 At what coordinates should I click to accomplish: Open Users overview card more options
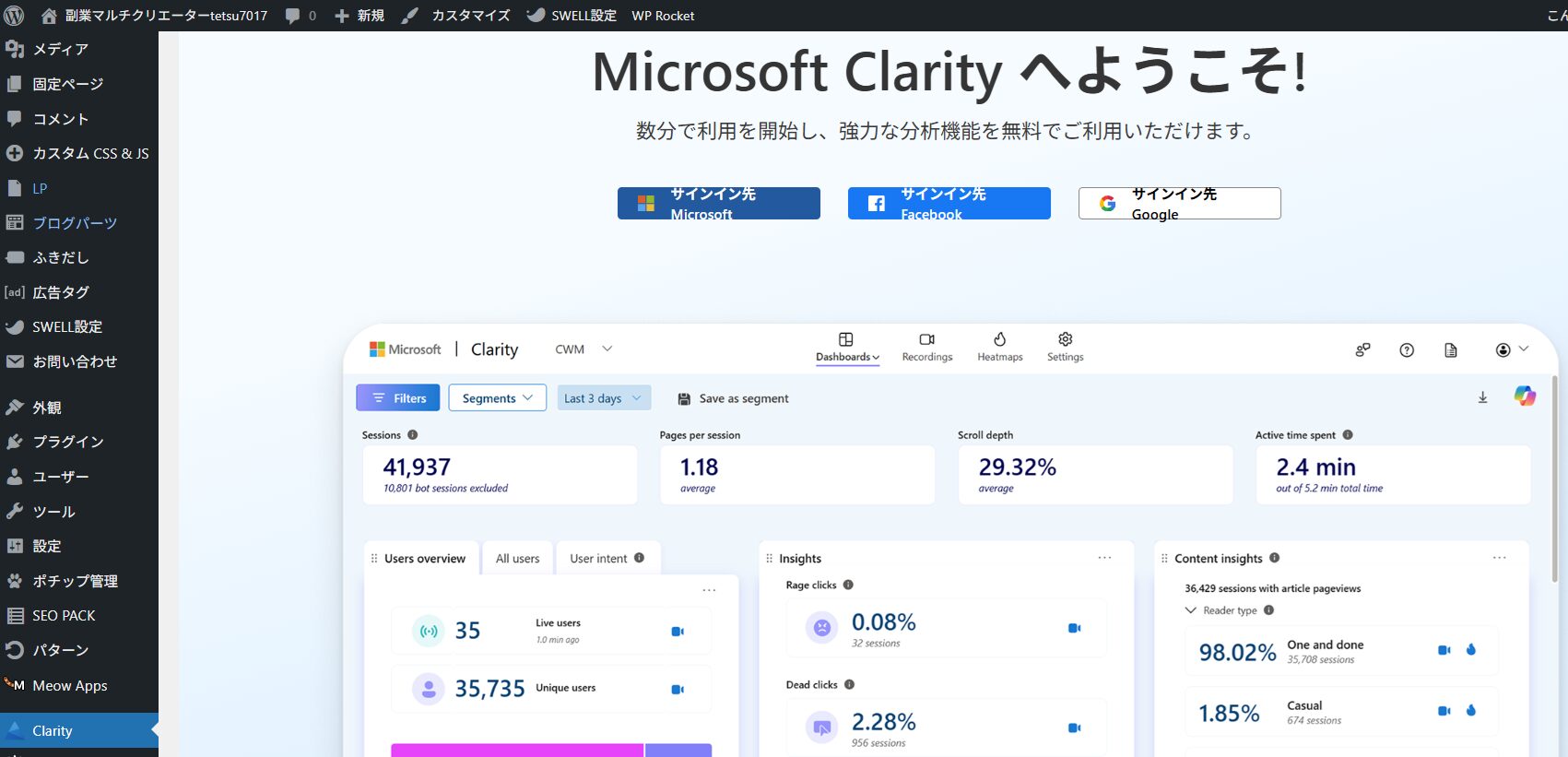pos(709,590)
